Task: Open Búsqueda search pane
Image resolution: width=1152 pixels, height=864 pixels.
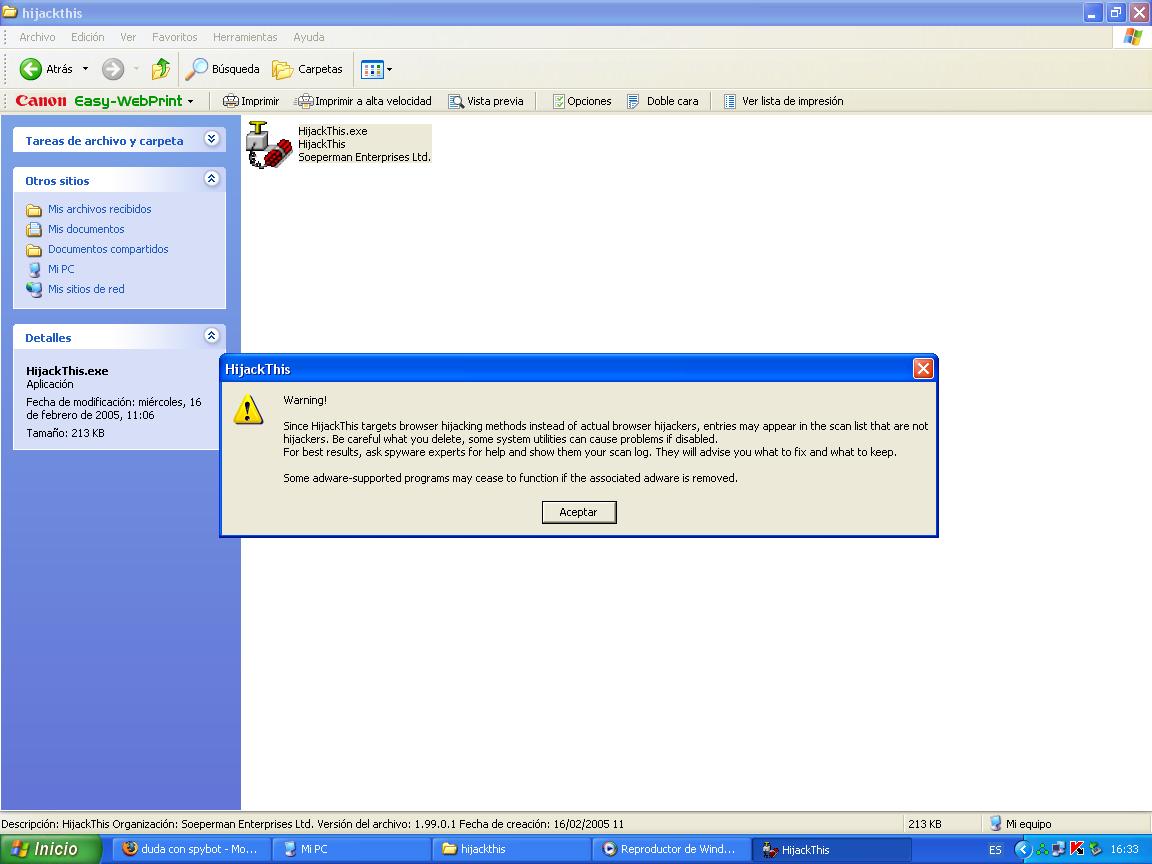Action: [222, 69]
